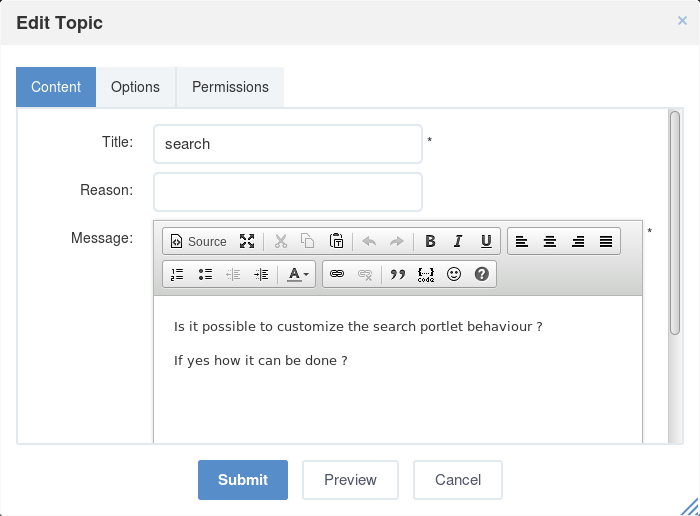Insert a link with chain icon
The image size is (700, 516).
[x=337, y=274]
